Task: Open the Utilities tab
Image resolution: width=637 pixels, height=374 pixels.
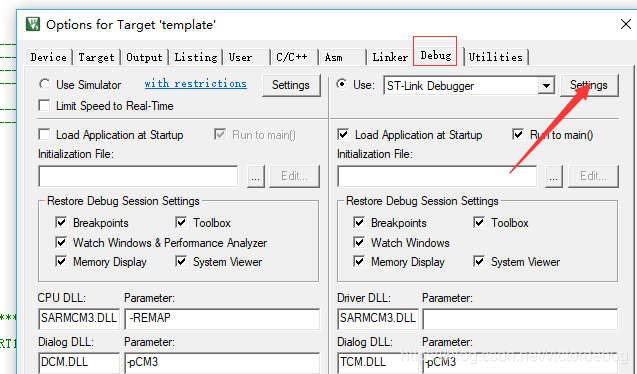Action: click(x=496, y=57)
